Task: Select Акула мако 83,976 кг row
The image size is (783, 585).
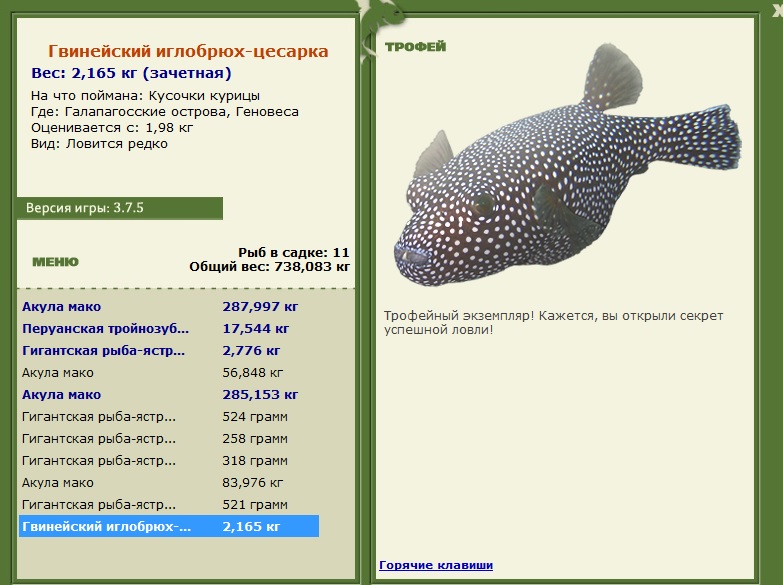Action: [169, 483]
